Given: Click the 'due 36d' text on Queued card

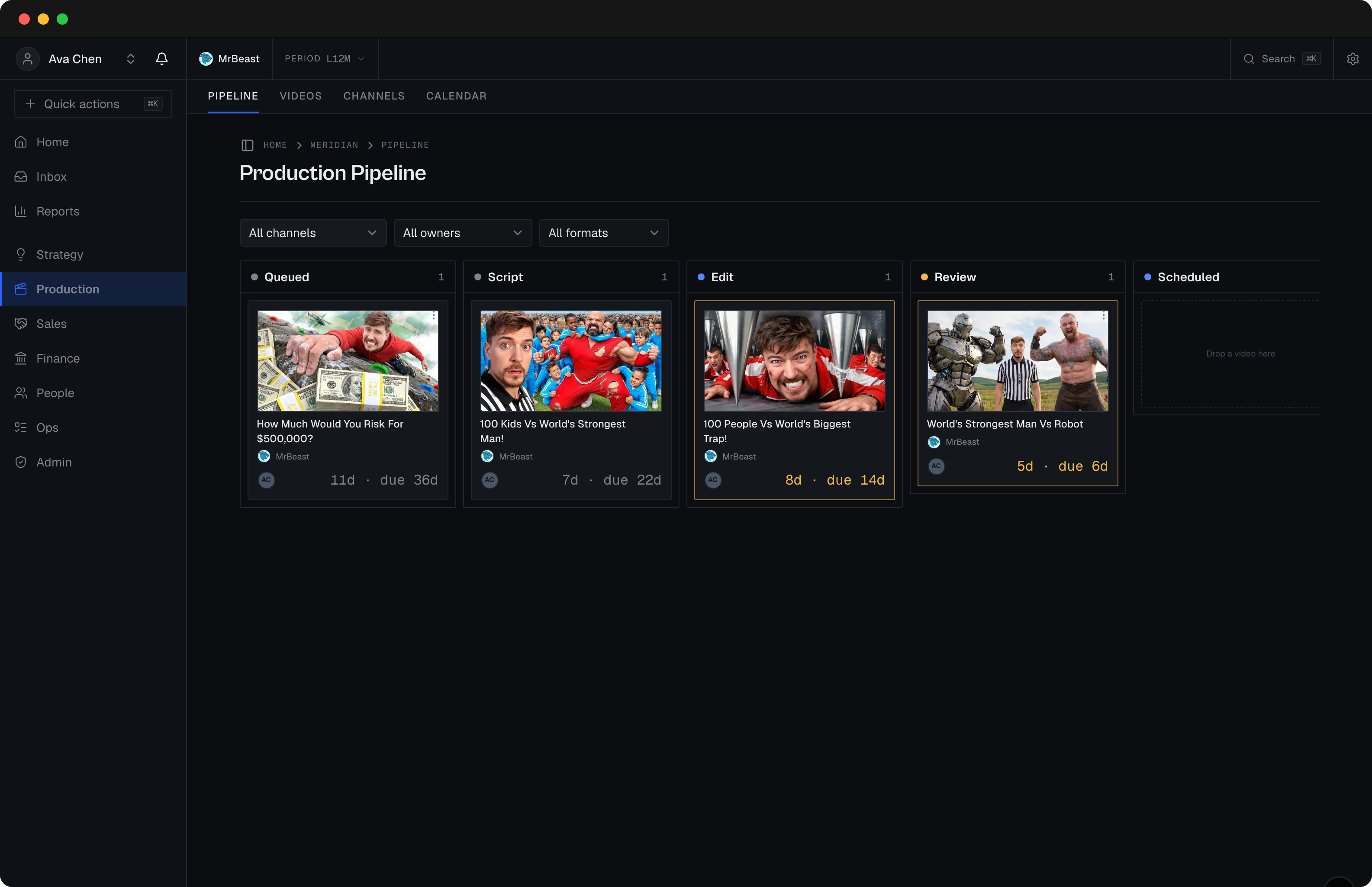Looking at the screenshot, I should tap(409, 480).
